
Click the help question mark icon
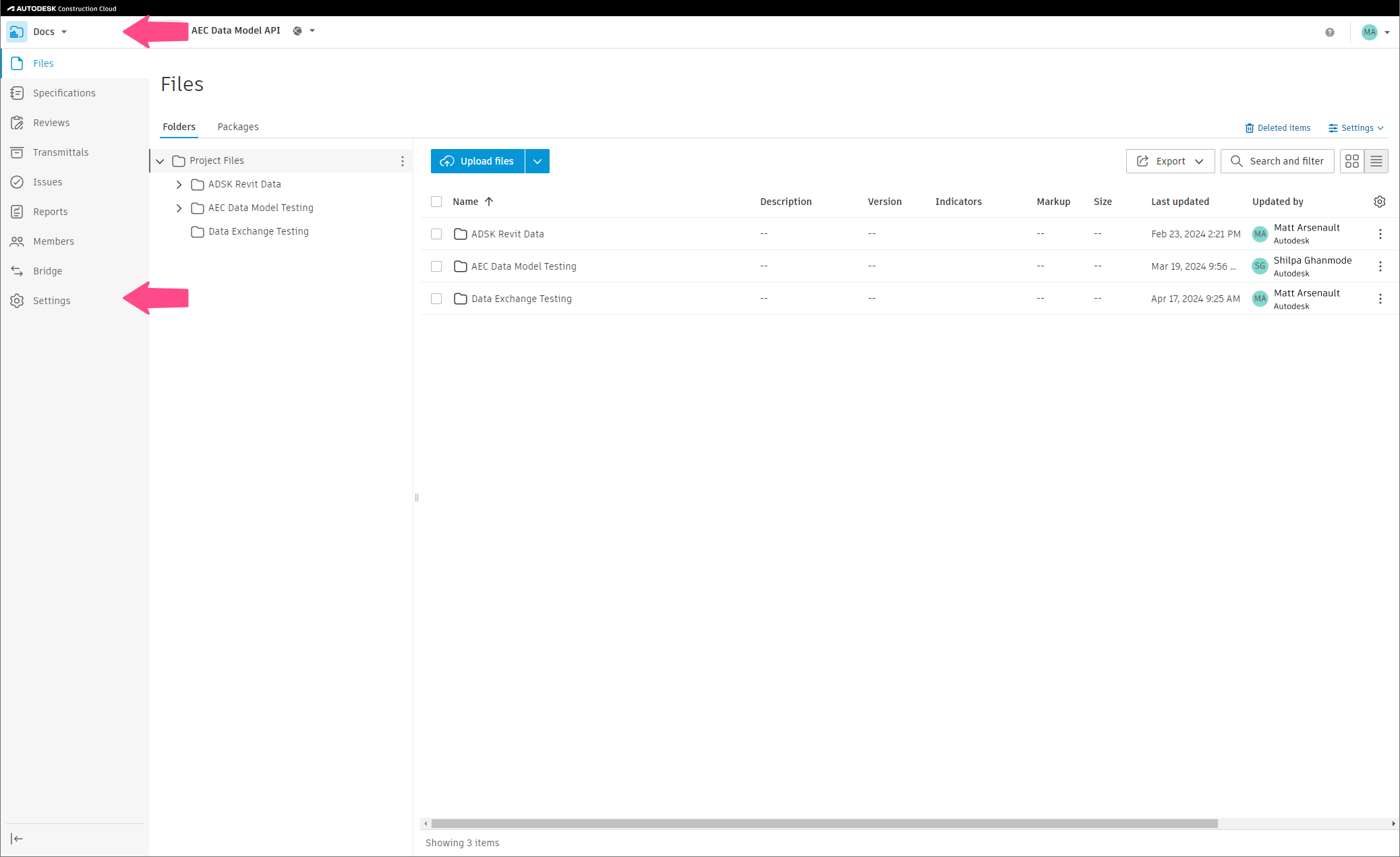[1329, 32]
